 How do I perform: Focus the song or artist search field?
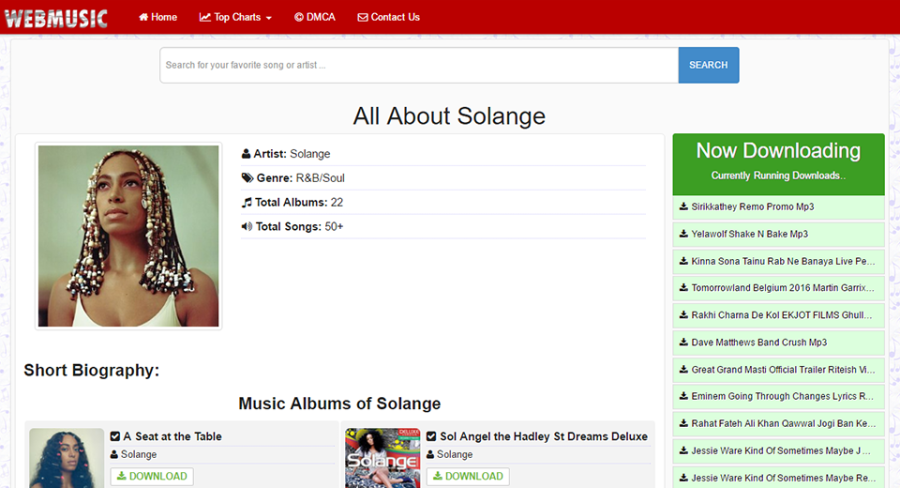[419, 65]
